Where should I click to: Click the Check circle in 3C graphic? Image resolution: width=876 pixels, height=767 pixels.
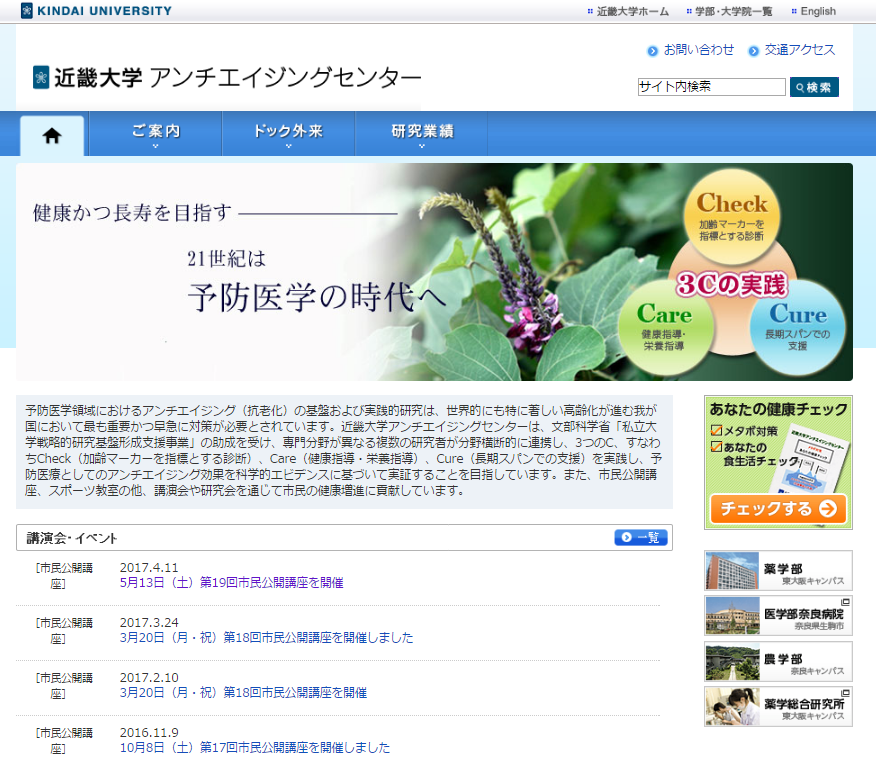coord(732,214)
